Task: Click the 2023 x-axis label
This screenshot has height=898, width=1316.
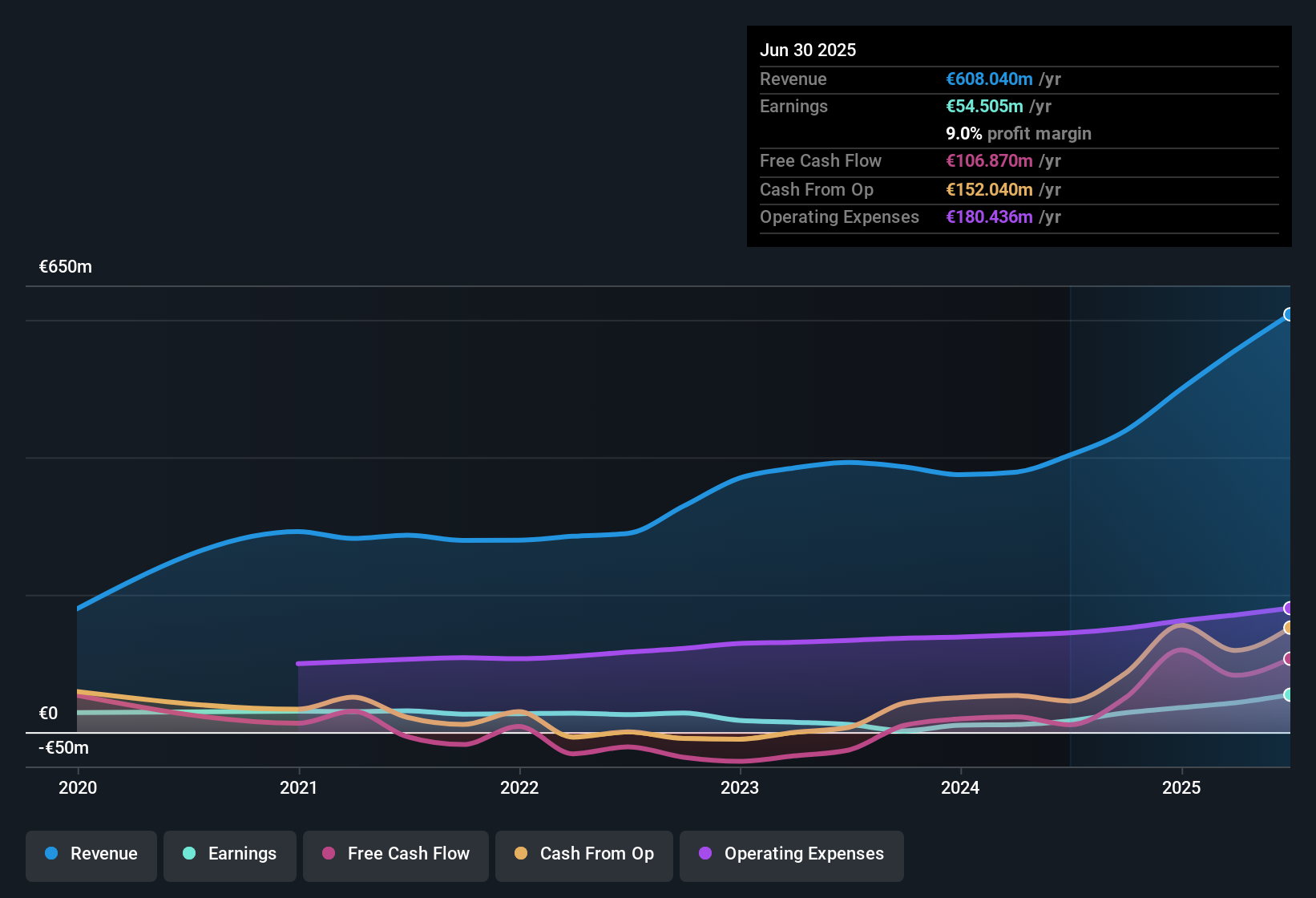Action: tap(740, 788)
